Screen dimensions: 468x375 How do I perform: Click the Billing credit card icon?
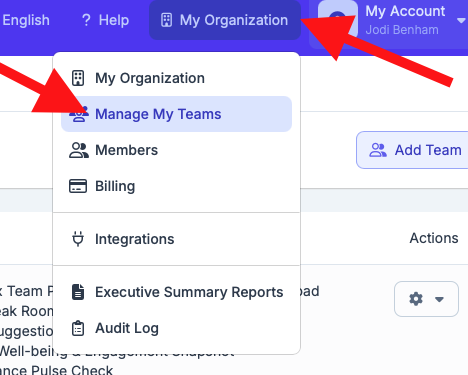click(78, 186)
